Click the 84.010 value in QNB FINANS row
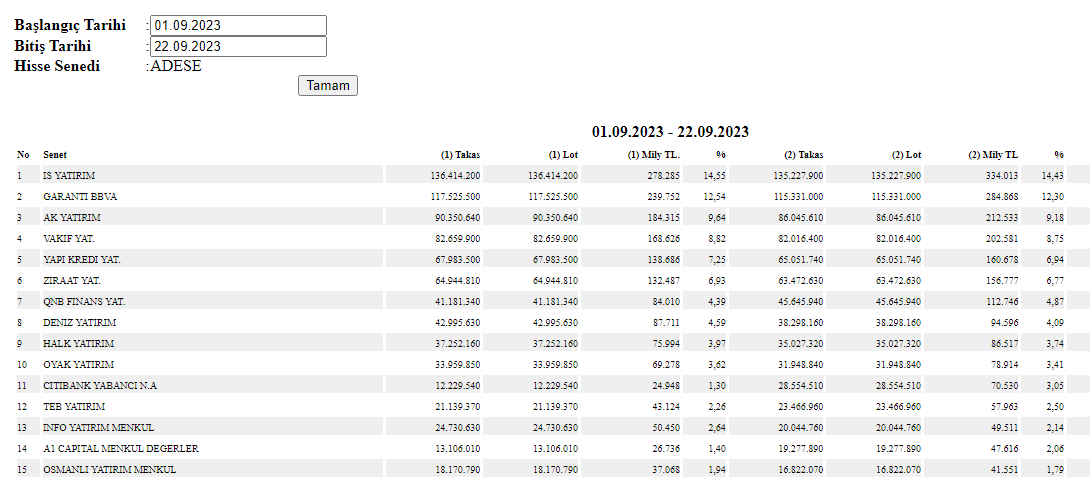This screenshot has height=483, width=1090. [x=667, y=302]
